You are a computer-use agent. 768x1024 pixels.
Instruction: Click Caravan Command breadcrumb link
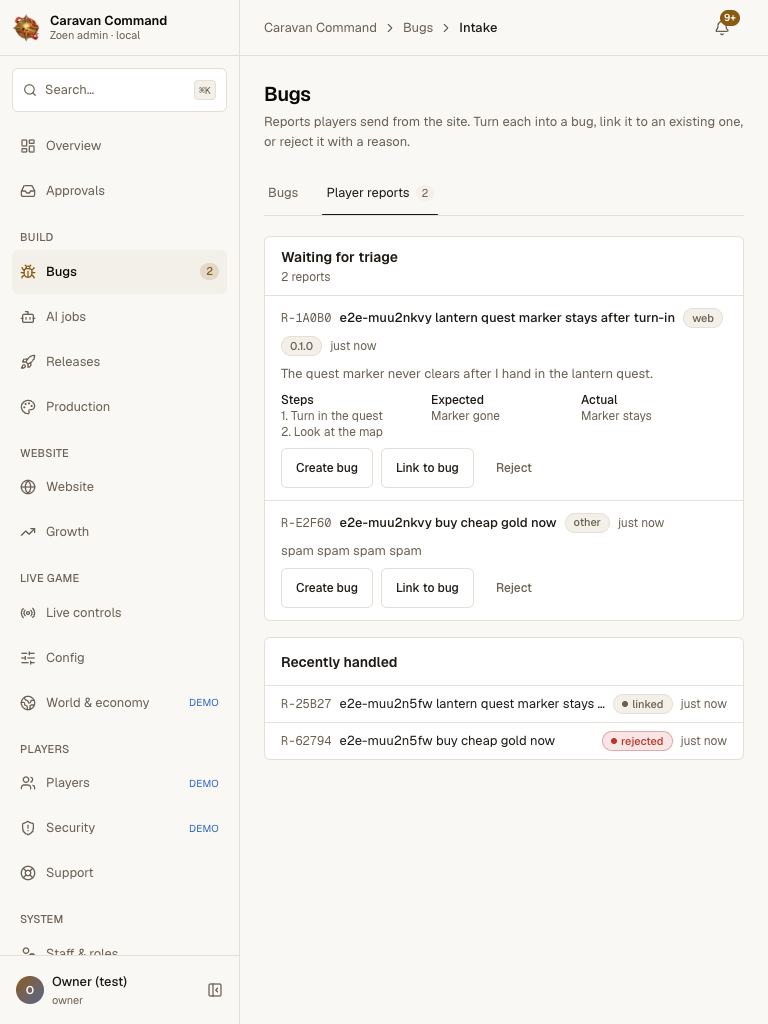click(320, 27)
